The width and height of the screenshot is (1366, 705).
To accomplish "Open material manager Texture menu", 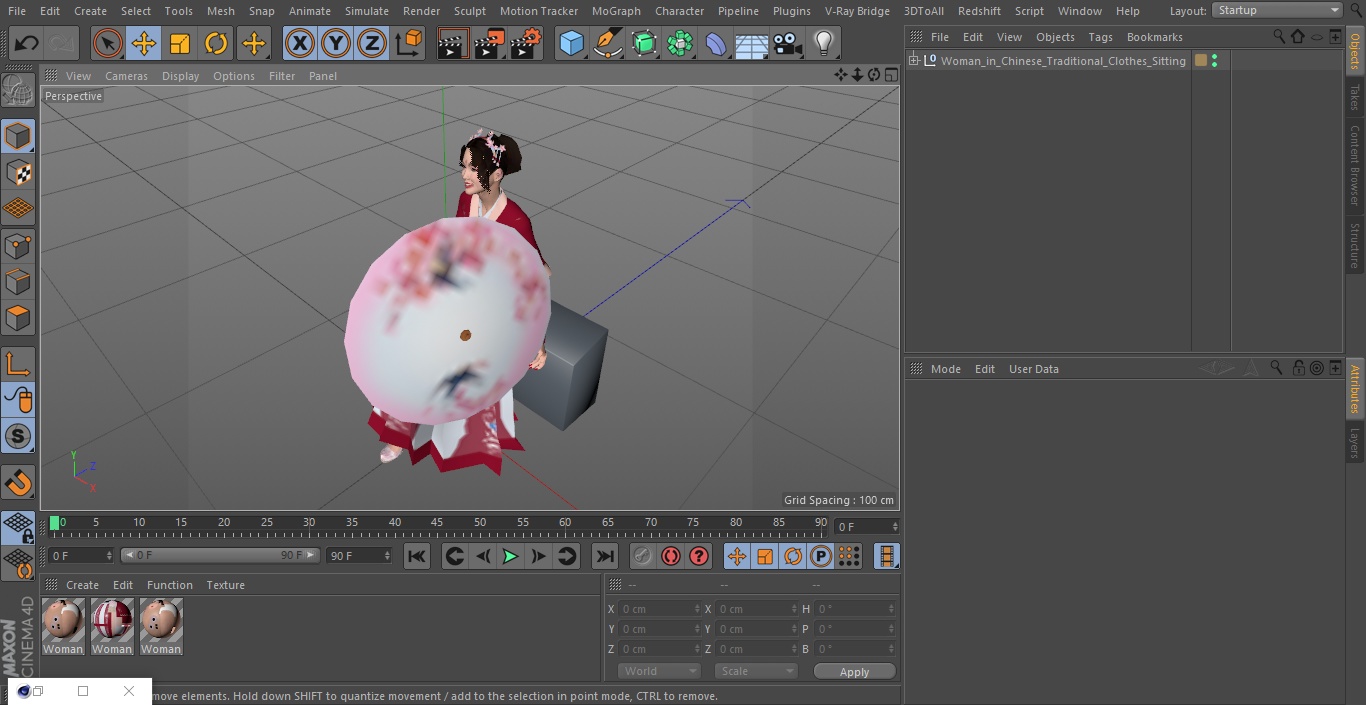I will click(225, 585).
